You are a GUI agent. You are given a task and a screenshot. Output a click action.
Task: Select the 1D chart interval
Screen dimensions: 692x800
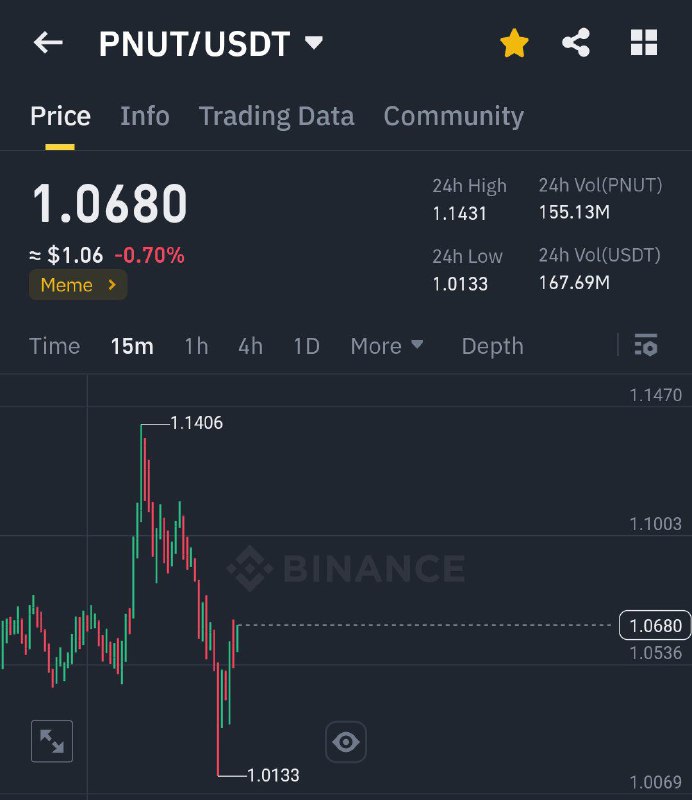click(306, 346)
